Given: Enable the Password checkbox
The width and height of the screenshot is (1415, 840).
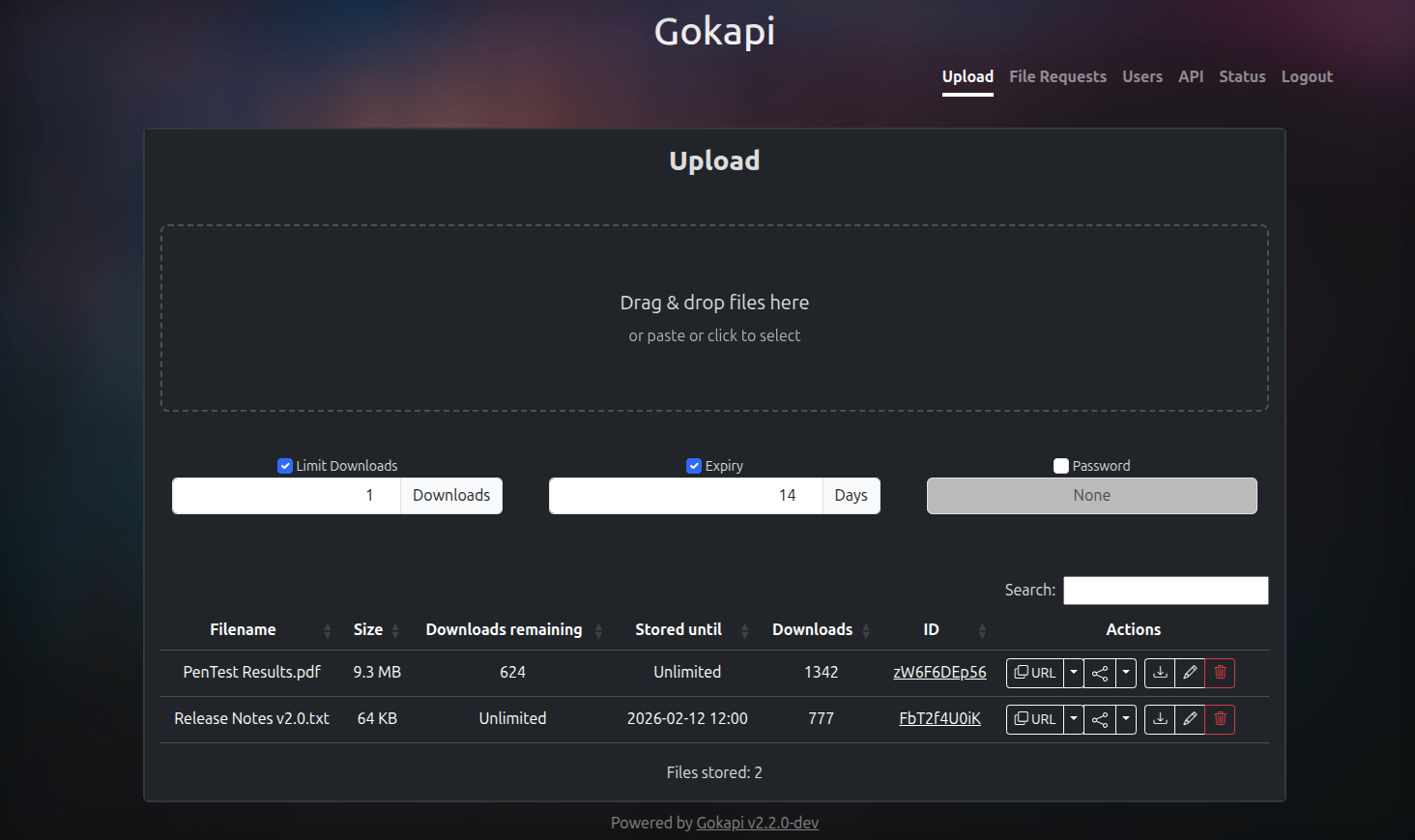Looking at the screenshot, I should tap(1061, 466).
